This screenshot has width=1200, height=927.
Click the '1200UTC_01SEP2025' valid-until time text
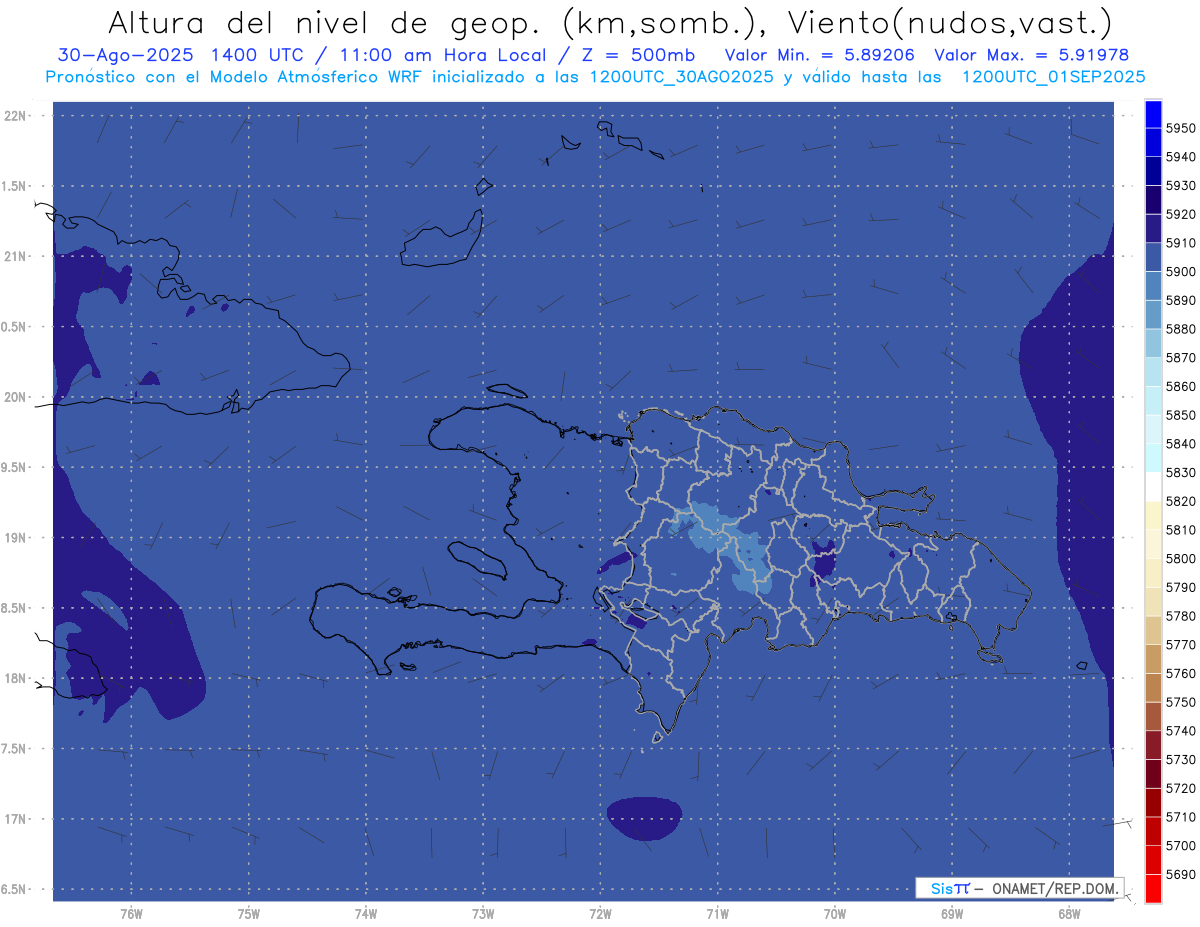1053,76
